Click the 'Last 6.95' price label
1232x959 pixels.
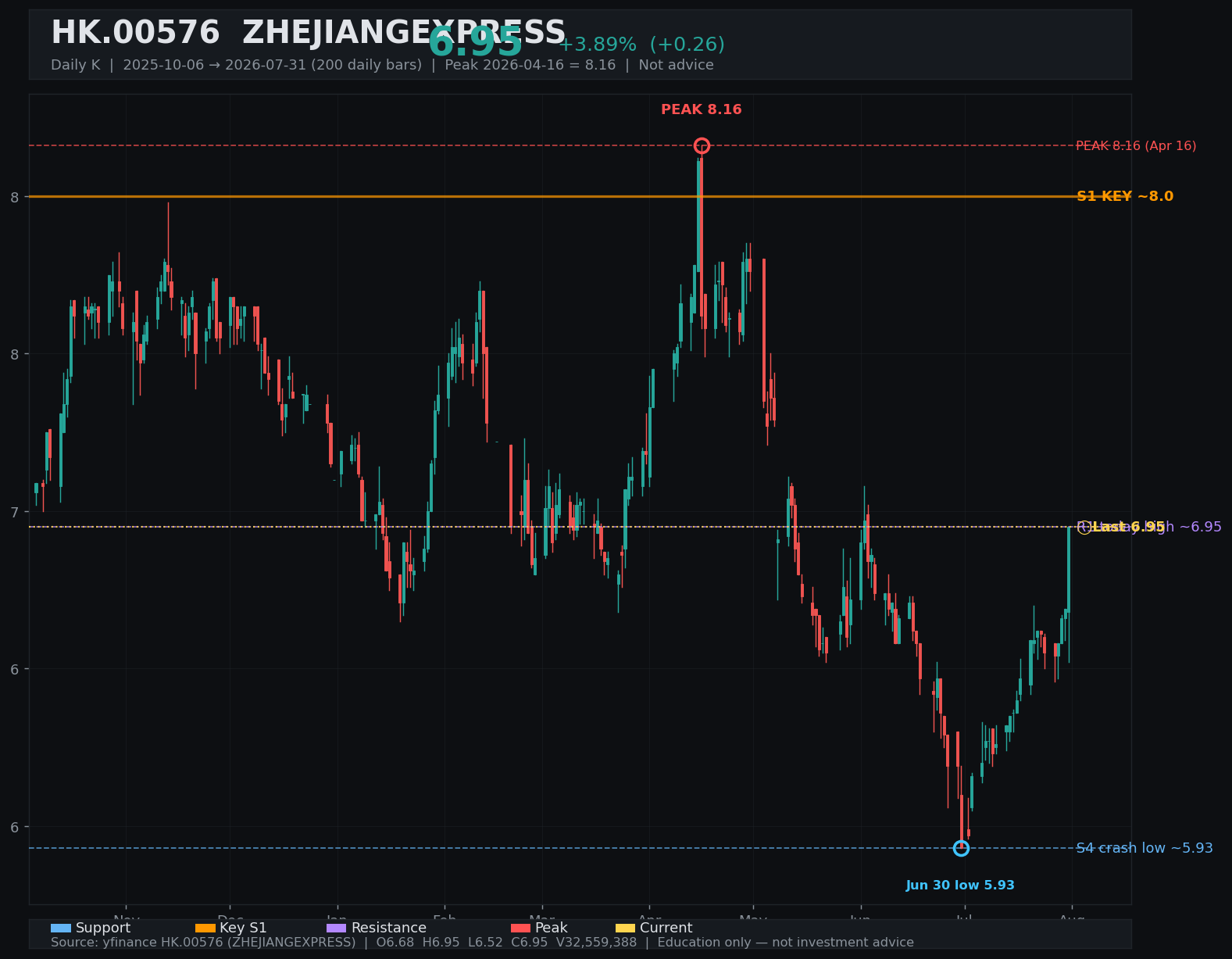1129,527
